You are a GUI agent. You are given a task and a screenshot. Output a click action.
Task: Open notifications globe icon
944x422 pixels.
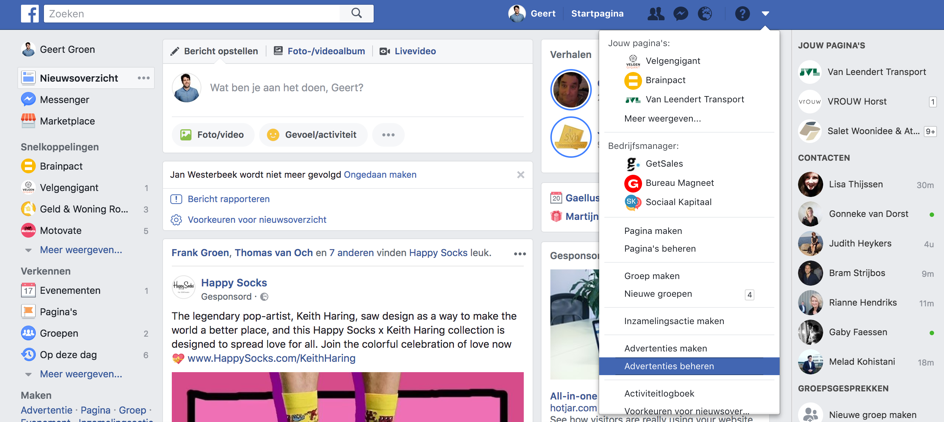point(705,13)
